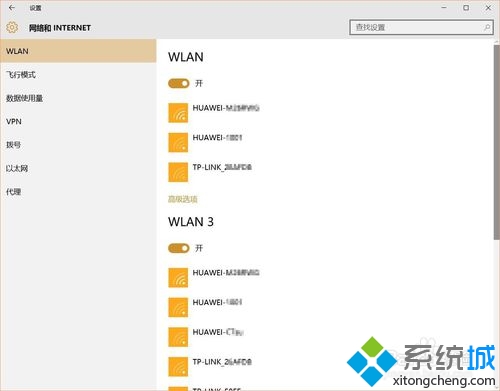The image size is (500, 391).
Task: Open 代理 (Proxy) section
Action: point(78,192)
